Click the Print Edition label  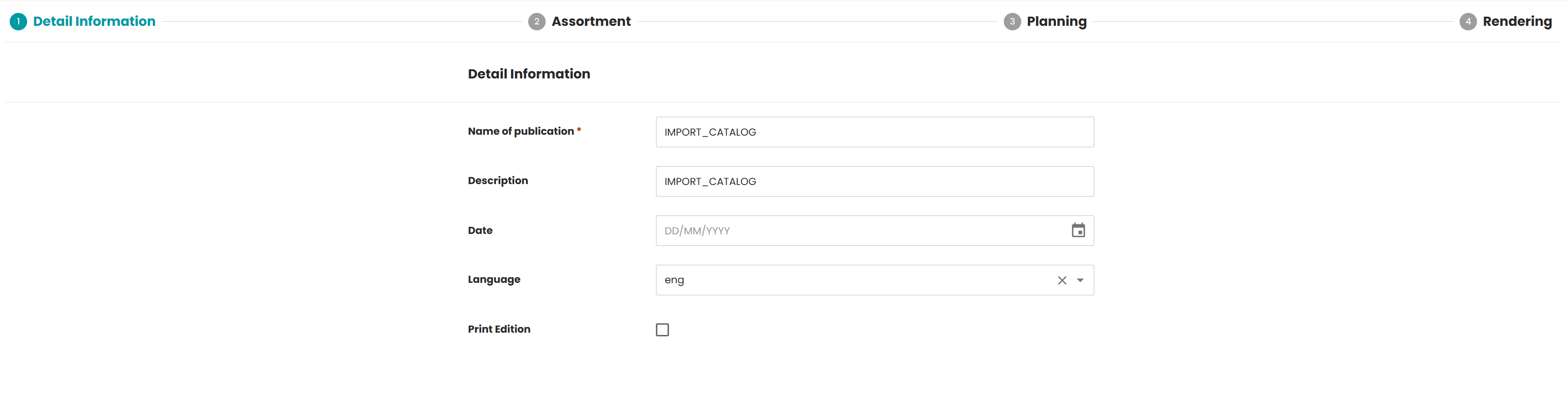pos(499,329)
